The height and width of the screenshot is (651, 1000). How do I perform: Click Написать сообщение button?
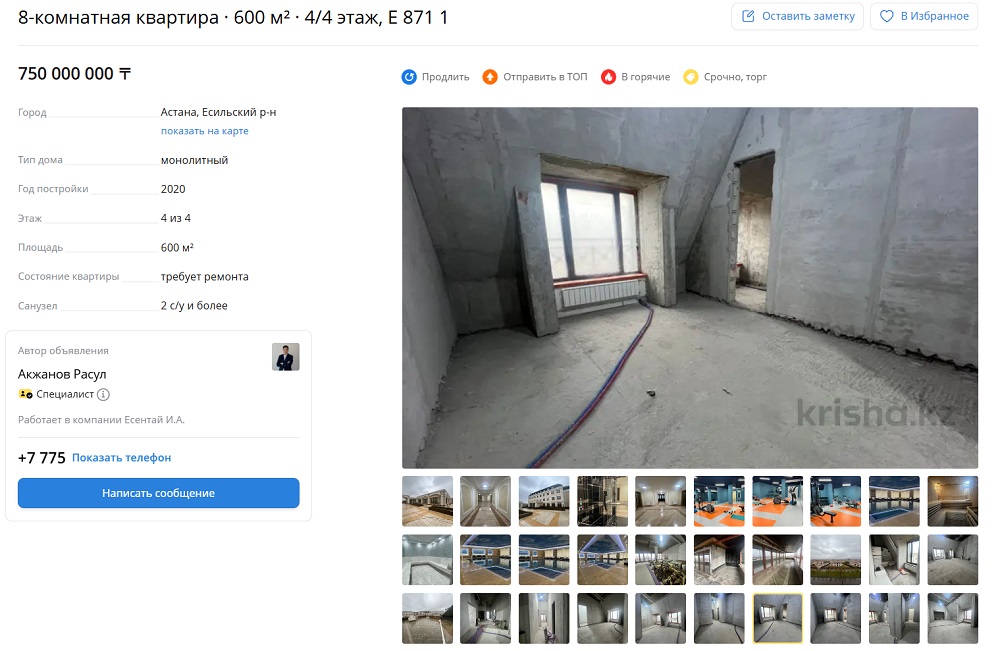159,493
